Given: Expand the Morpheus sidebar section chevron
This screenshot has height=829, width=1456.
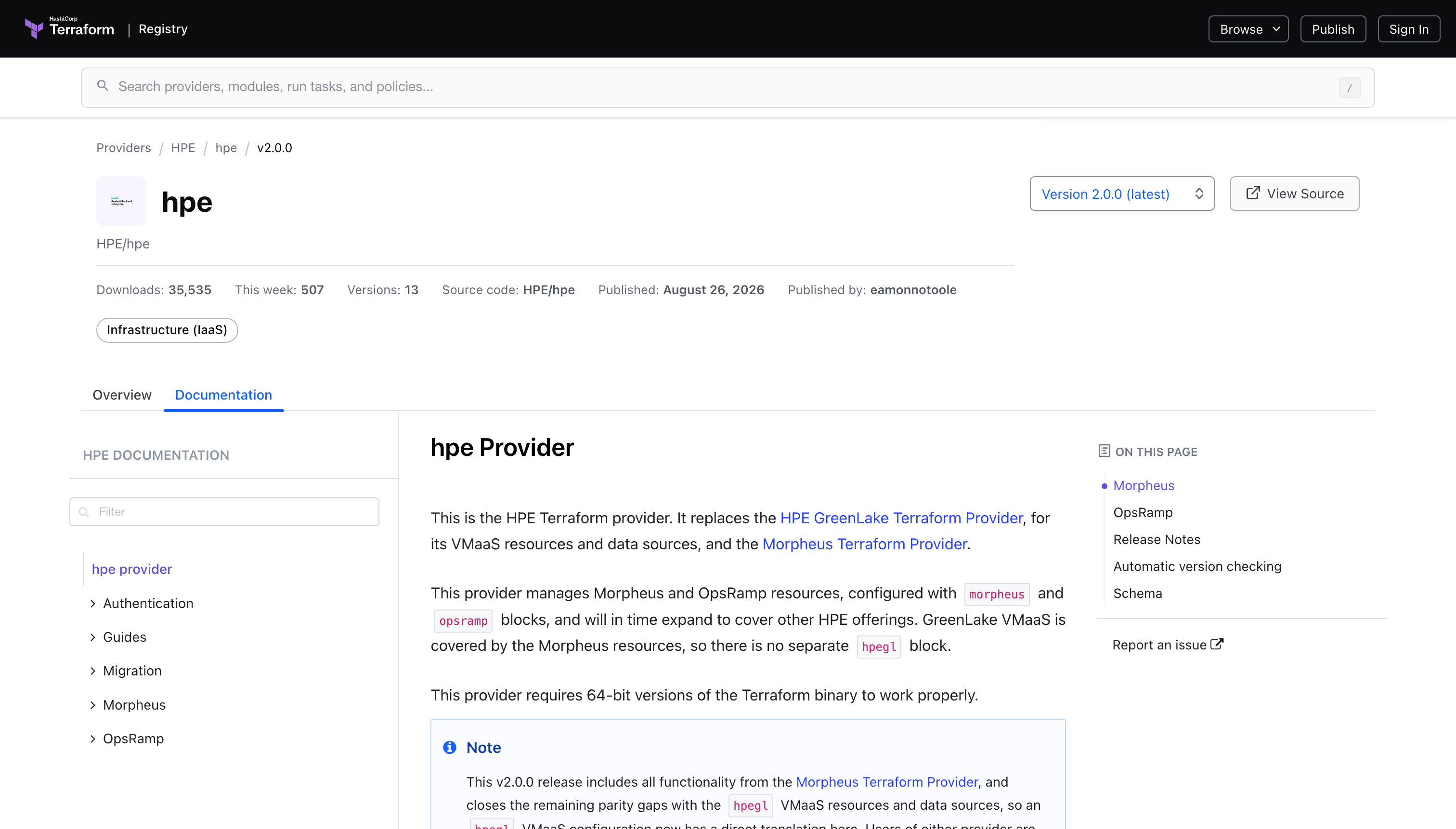Looking at the screenshot, I should pyautogui.click(x=93, y=705).
